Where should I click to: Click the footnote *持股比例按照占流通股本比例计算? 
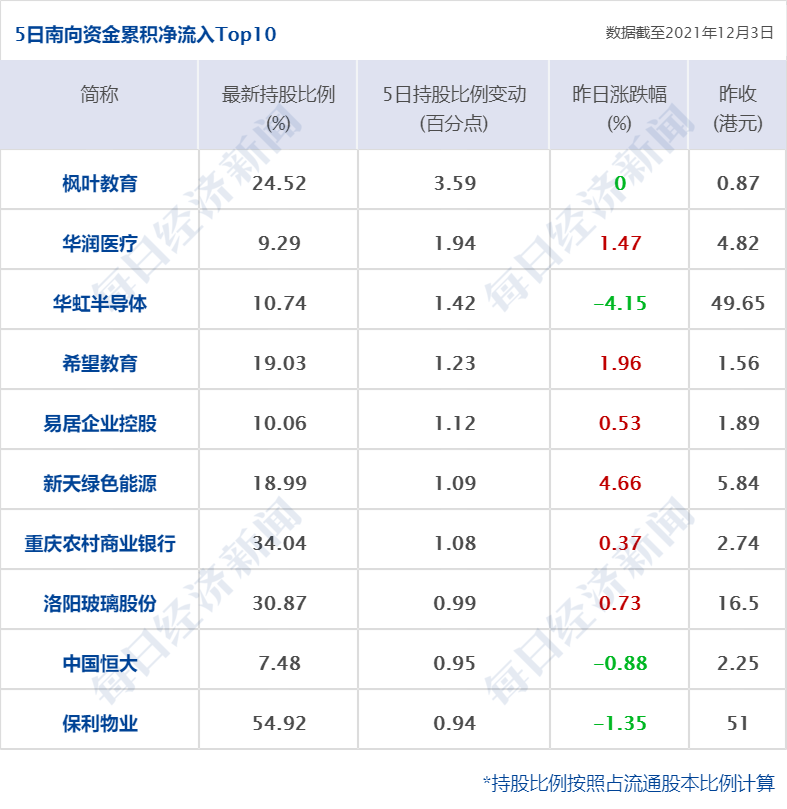(629, 783)
